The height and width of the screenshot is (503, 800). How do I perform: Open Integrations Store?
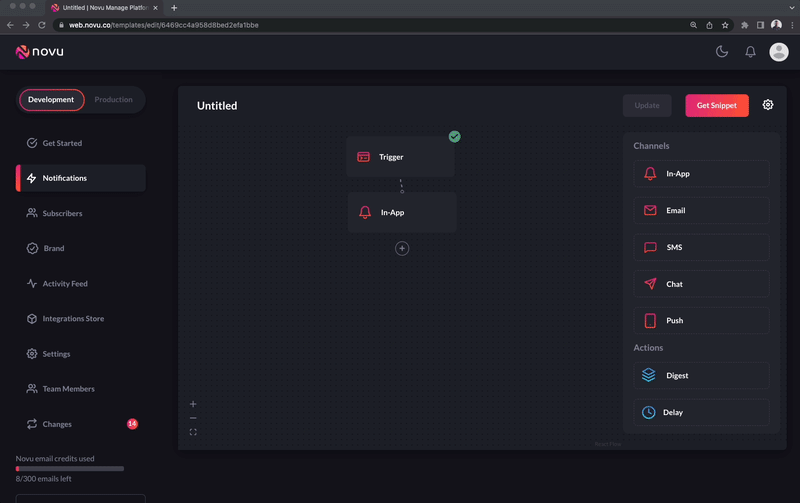[x=81, y=318]
